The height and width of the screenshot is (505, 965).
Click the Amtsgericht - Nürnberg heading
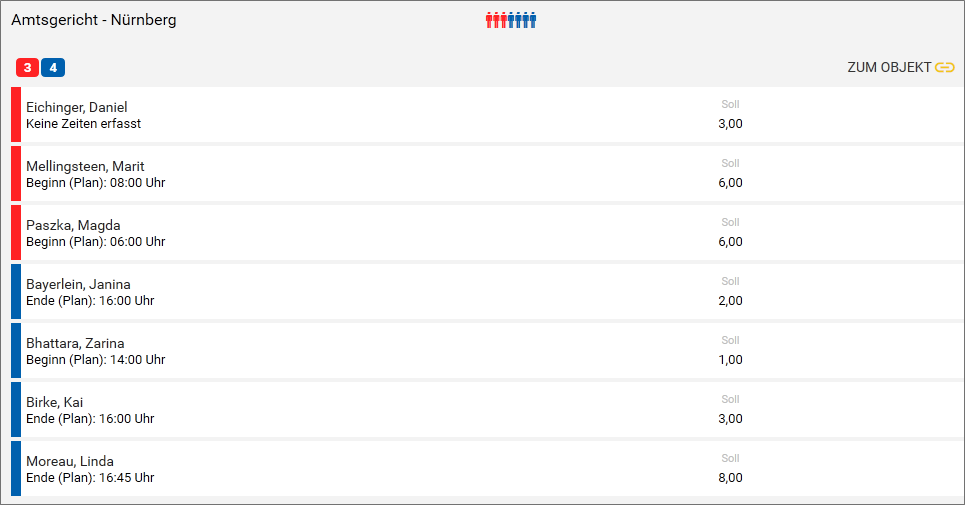[x=94, y=20]
